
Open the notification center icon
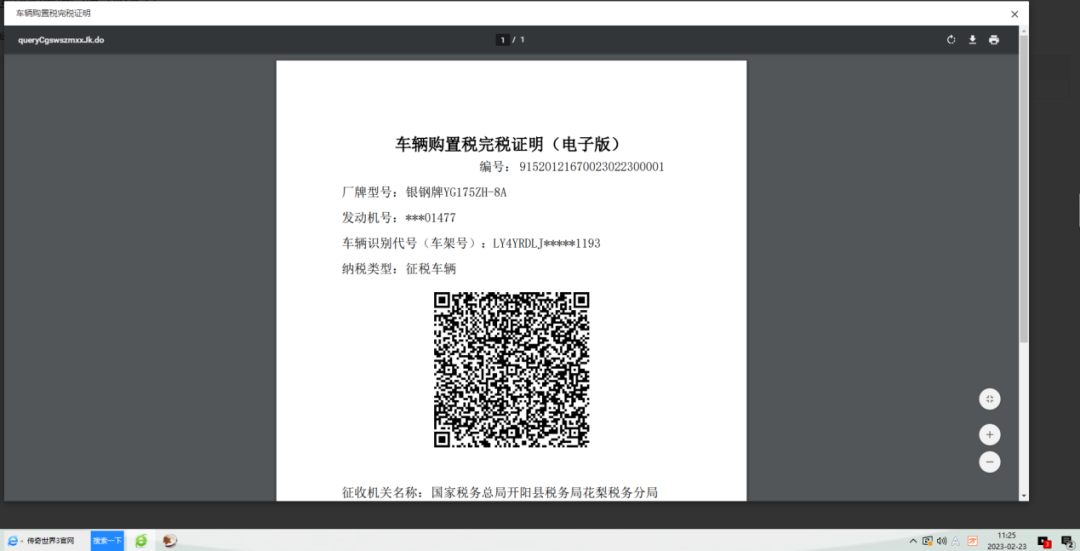click(1067, 541)
